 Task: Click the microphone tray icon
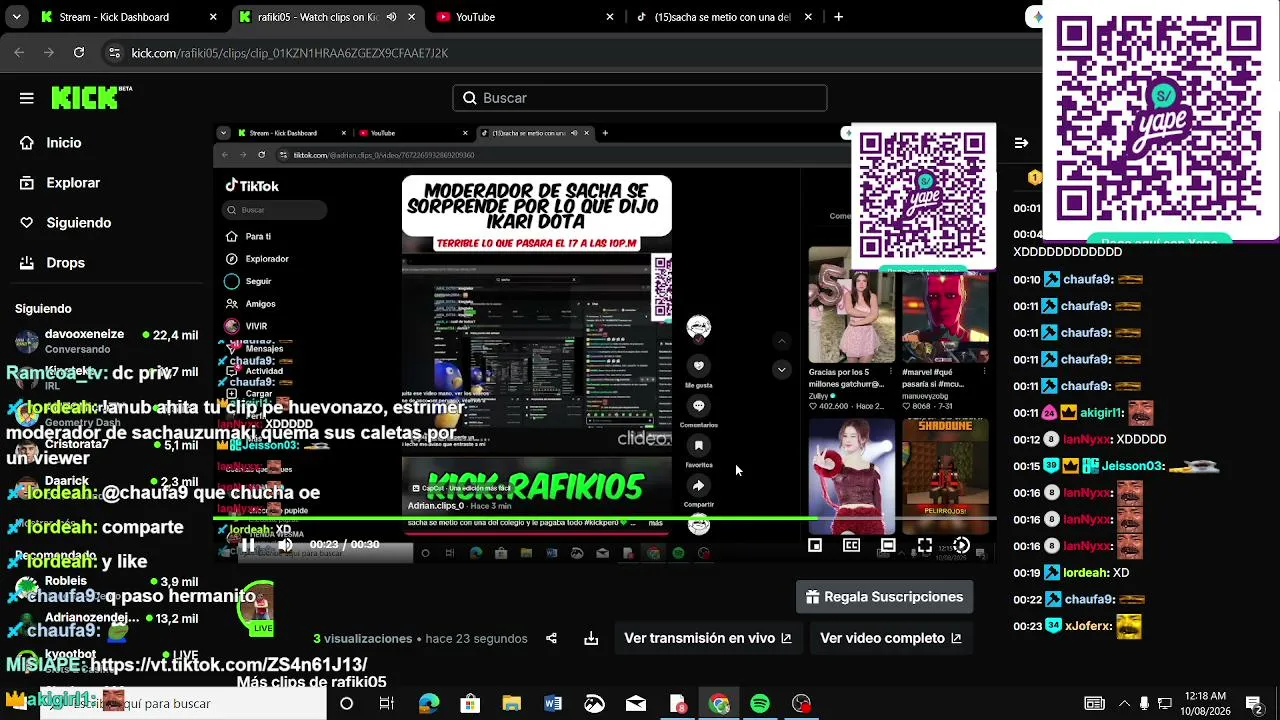(x=1144, y=704)
